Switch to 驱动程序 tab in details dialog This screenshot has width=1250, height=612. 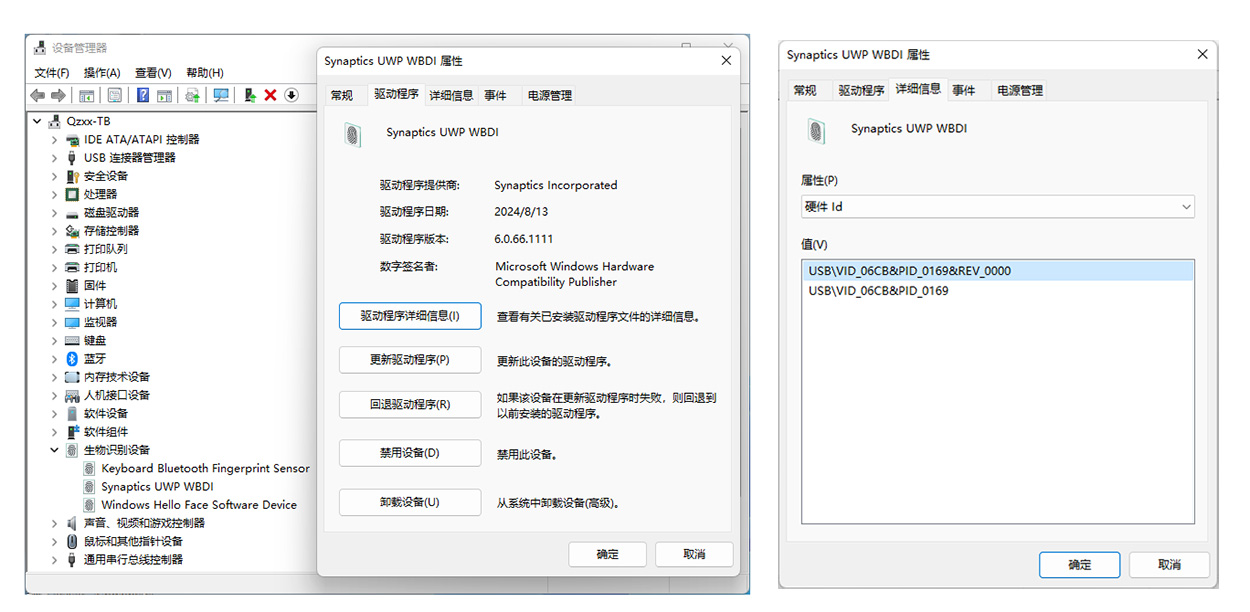click(861, 90)
